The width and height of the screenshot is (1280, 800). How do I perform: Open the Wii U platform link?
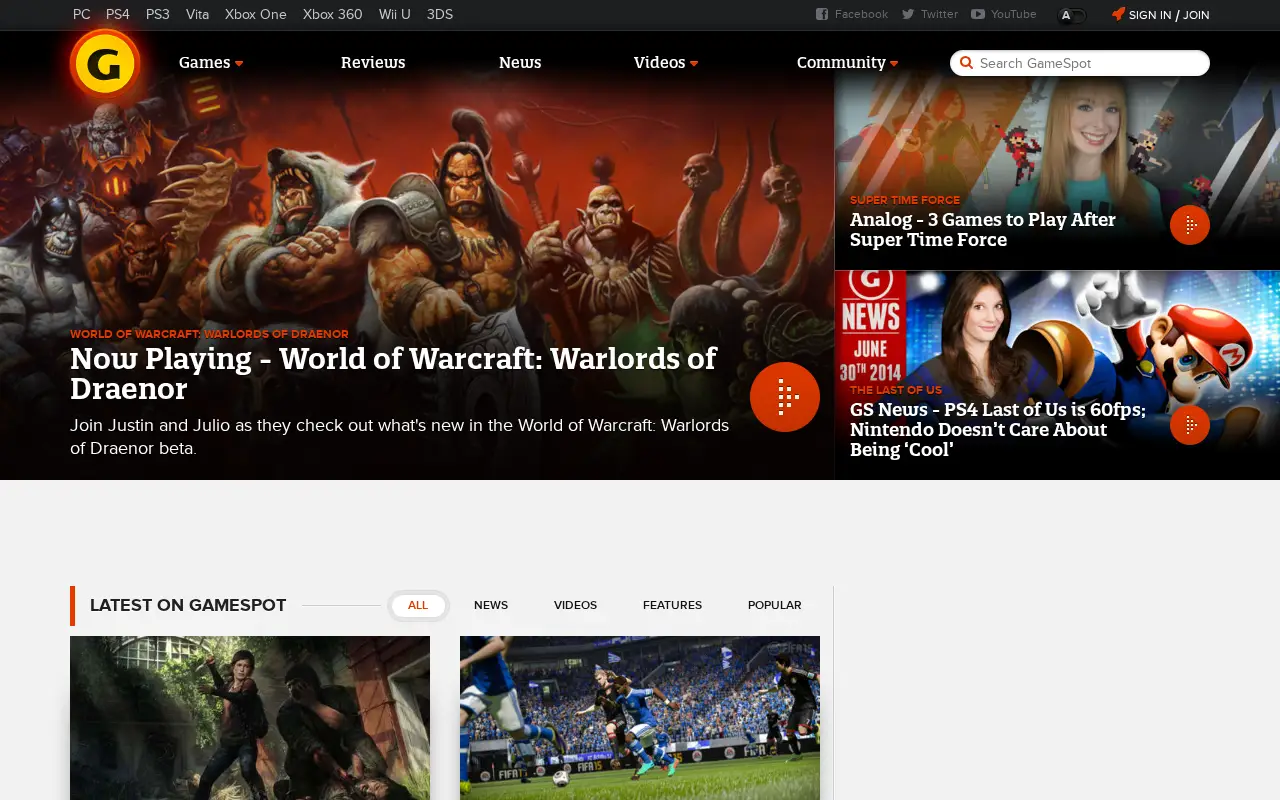395,14
